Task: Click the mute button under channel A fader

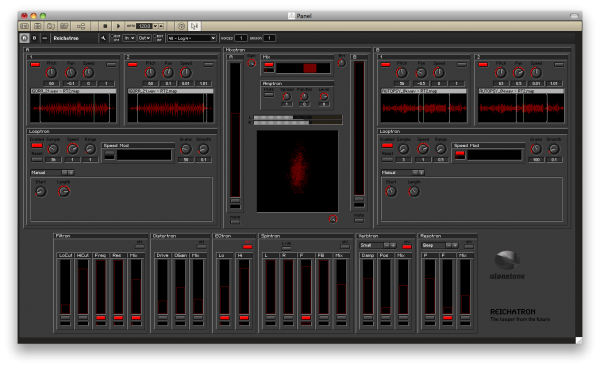Action: pyautogui.click(x=235, y=221)
